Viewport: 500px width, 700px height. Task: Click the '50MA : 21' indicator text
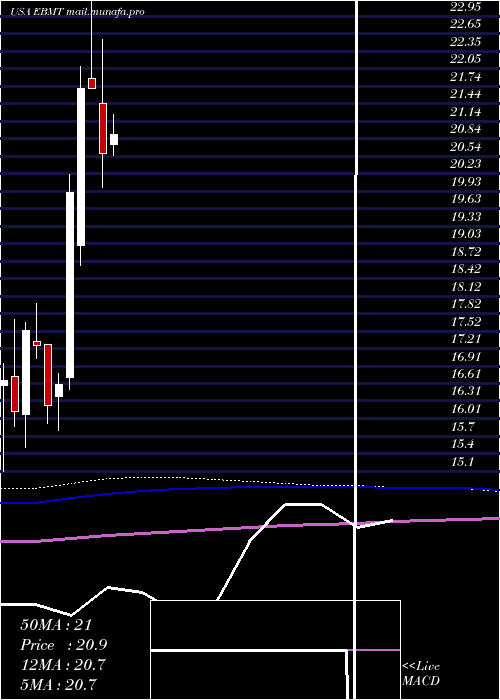pos(56,625)
